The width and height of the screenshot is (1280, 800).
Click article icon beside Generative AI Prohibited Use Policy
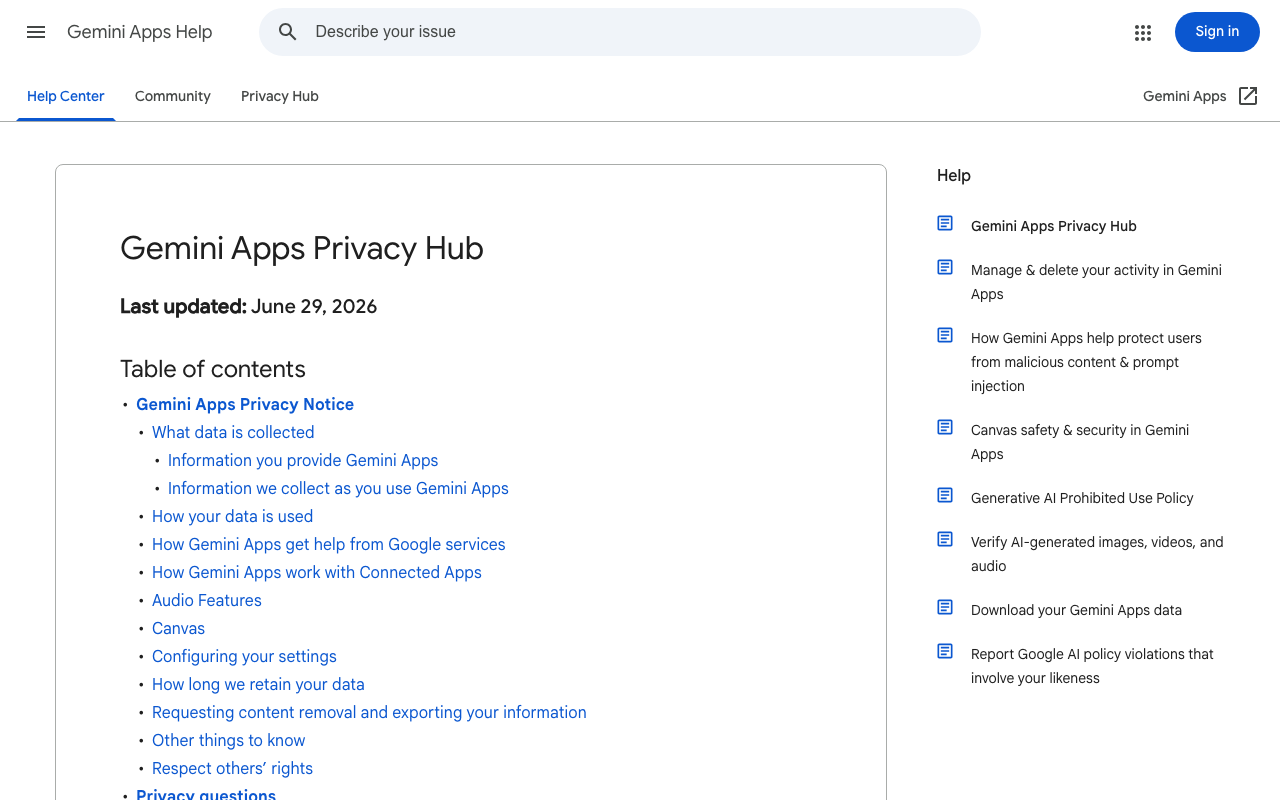coord(945,495)
